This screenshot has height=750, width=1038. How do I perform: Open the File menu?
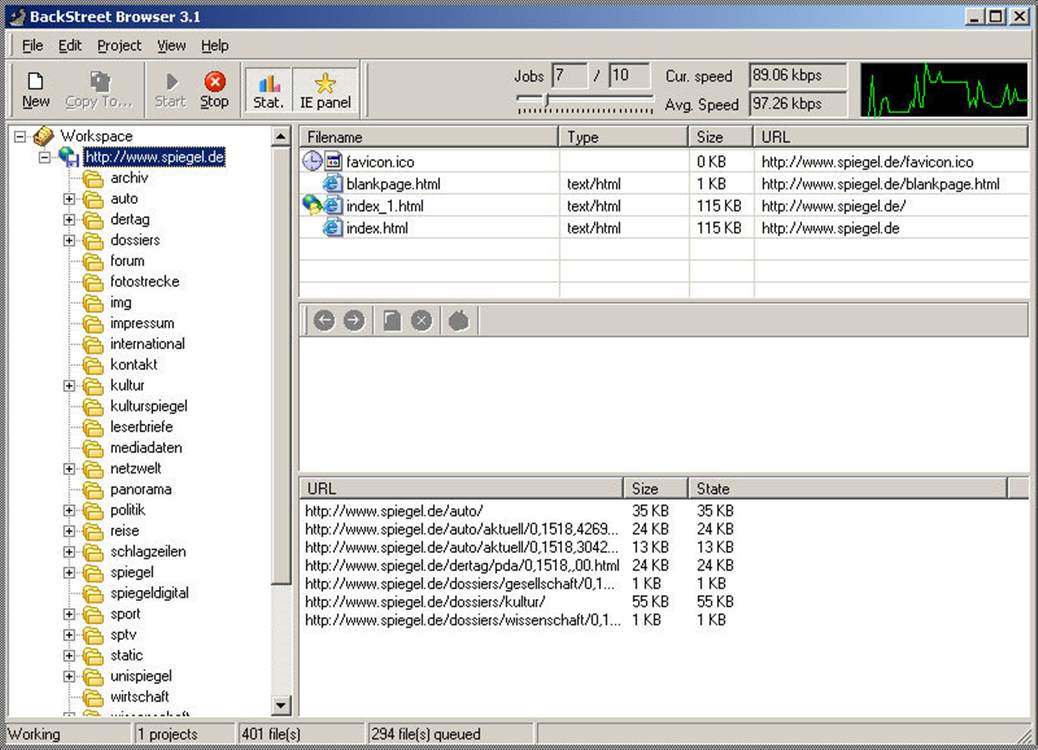pyautogui.click(x=32, y=46)
